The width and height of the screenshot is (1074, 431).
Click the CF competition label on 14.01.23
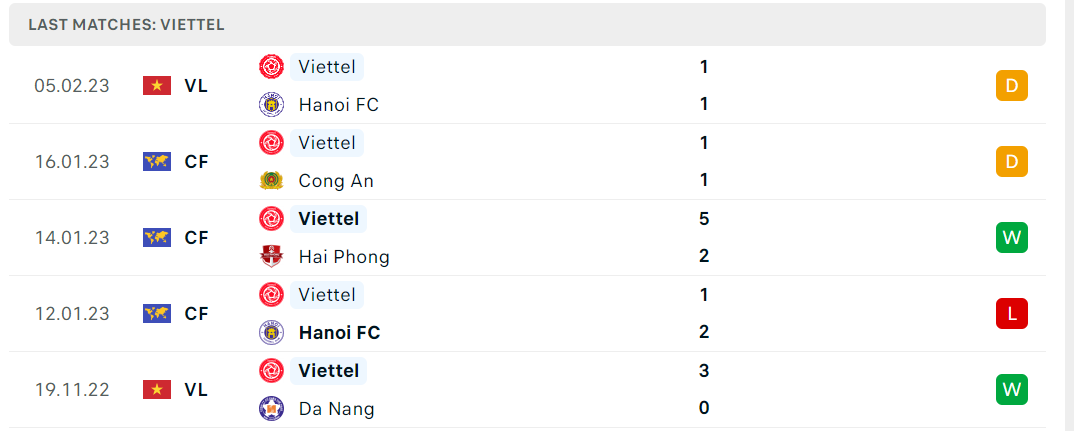pyautogui.click(x=196, y=238)
